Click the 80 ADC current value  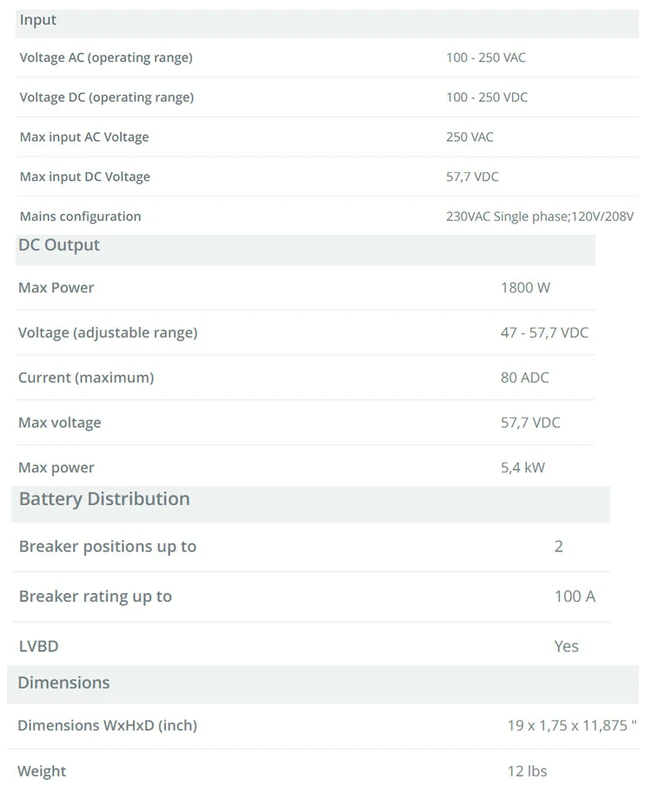(x=525, y=378)
